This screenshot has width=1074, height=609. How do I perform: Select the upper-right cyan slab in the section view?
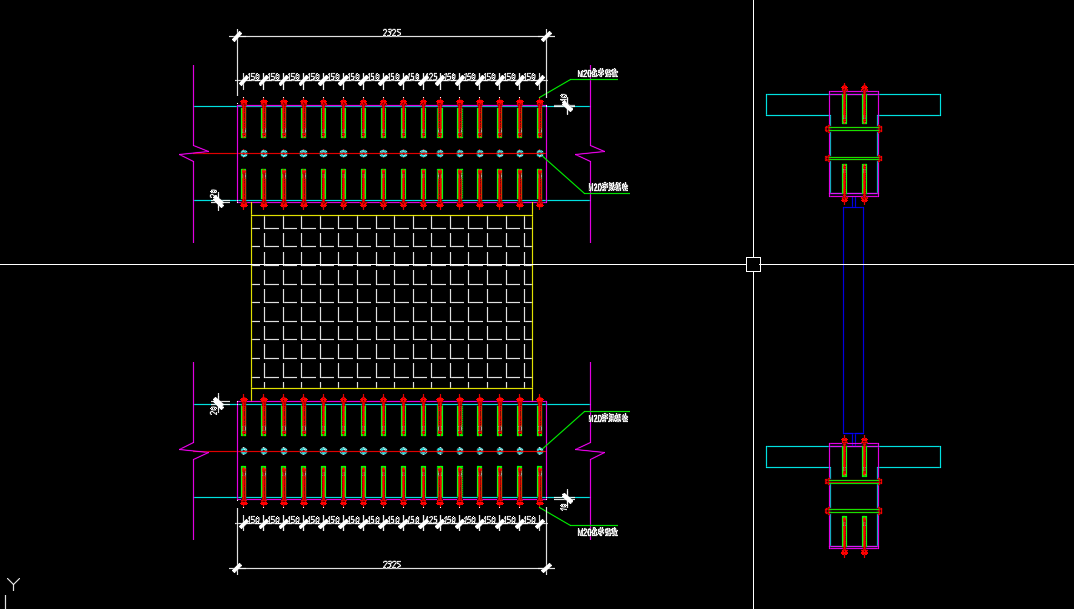pos(910,105)
